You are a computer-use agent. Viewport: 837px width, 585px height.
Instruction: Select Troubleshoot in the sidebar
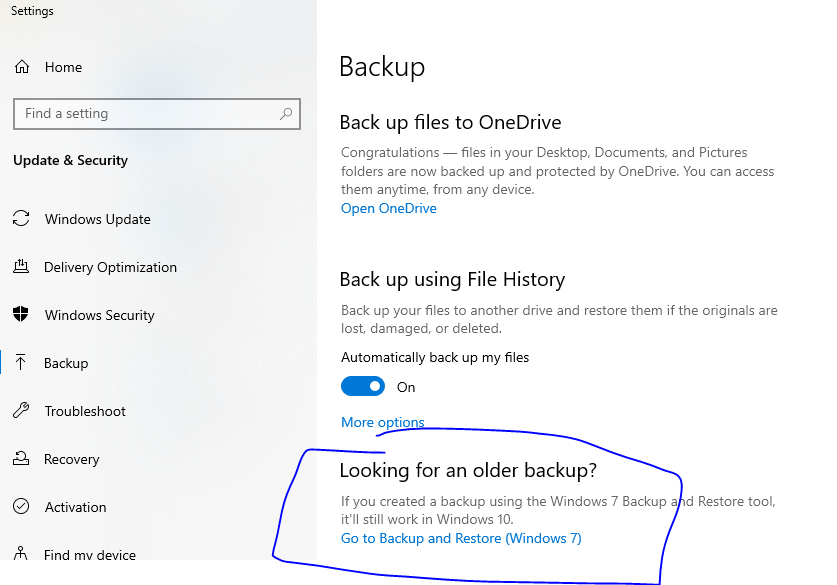(85, 411)
